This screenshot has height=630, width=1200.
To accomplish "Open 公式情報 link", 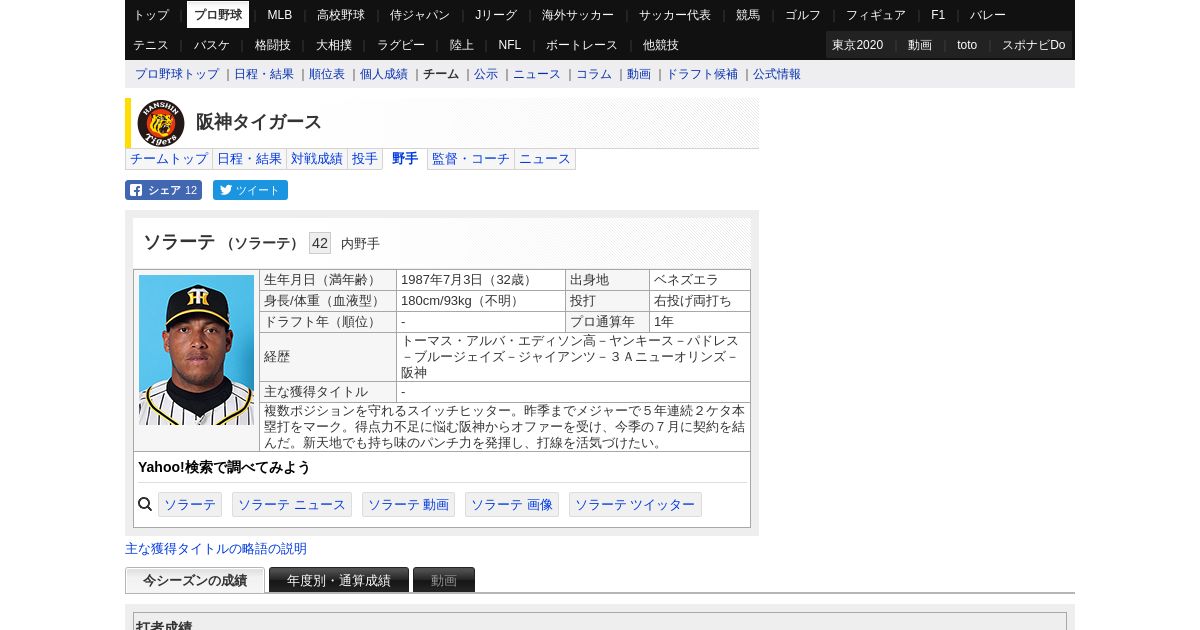I will pos(777,74).
